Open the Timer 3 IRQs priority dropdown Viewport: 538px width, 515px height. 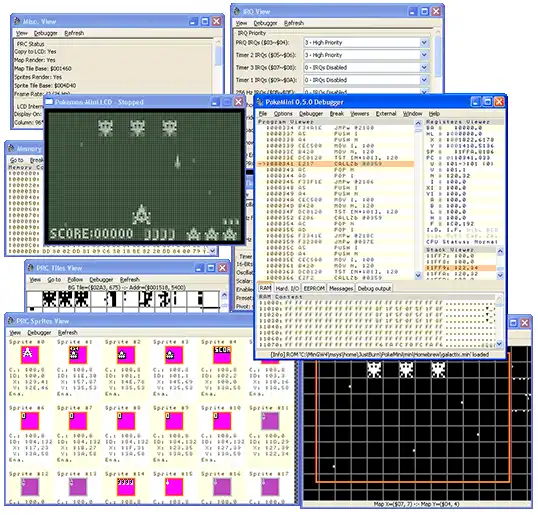point(424,67)
